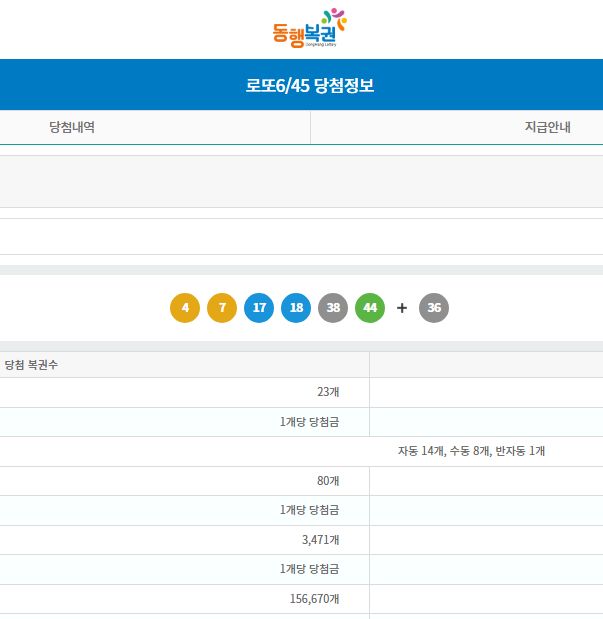Click the bonus ball number 36
The width and height of the screenshot is (603, 619).
coord(434,308)
